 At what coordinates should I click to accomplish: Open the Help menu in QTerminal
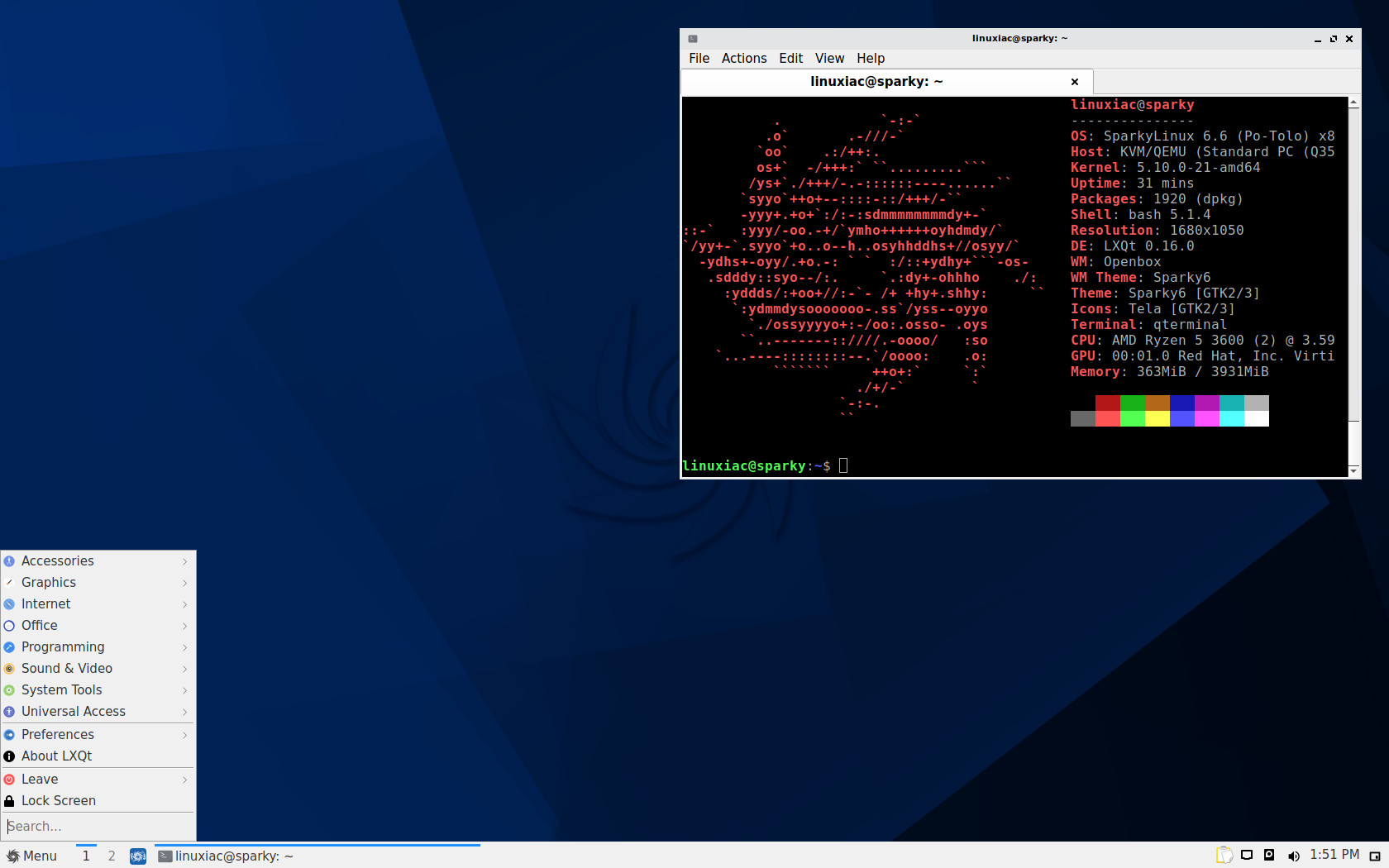871,58
